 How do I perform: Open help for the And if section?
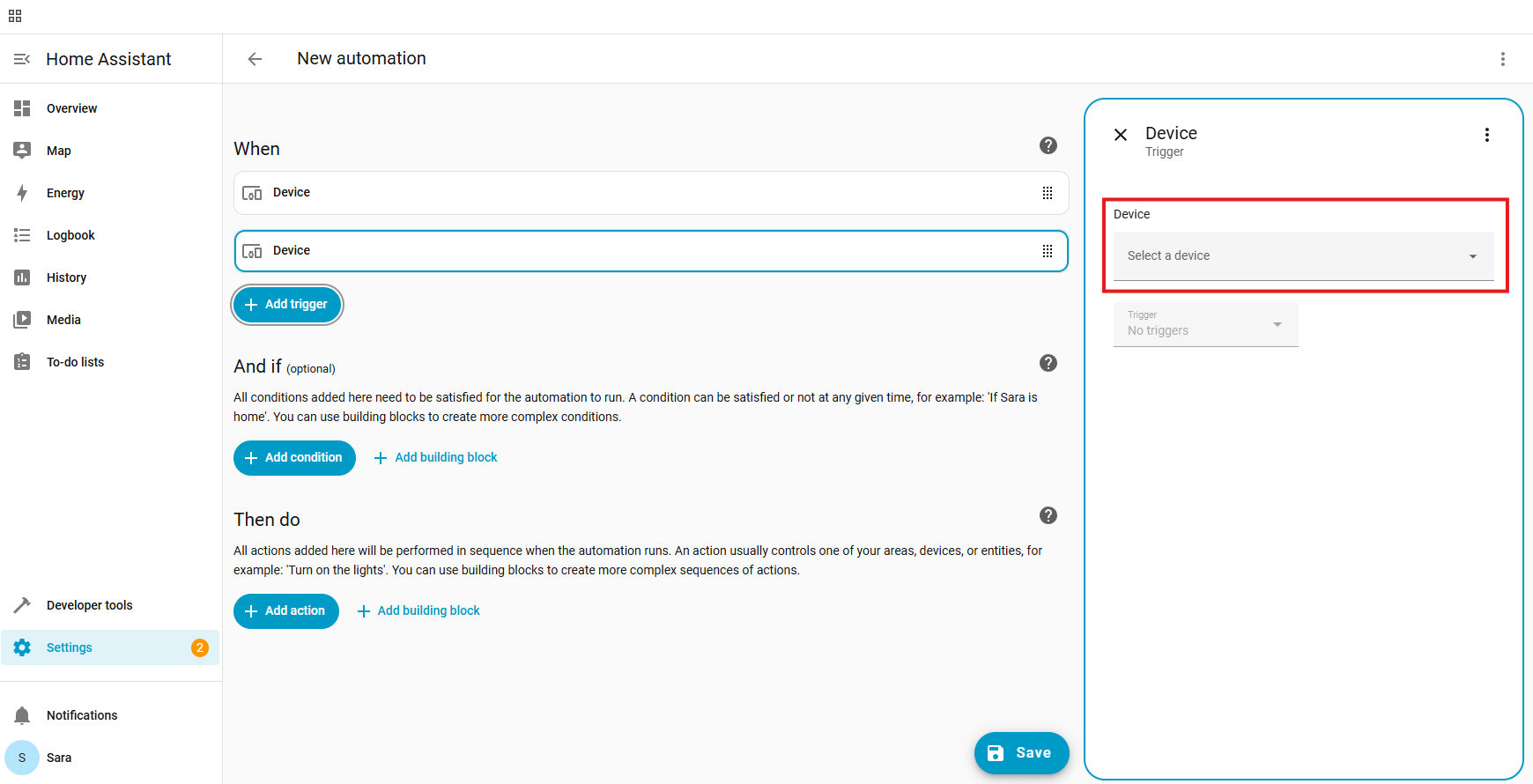pos(1048,363)
